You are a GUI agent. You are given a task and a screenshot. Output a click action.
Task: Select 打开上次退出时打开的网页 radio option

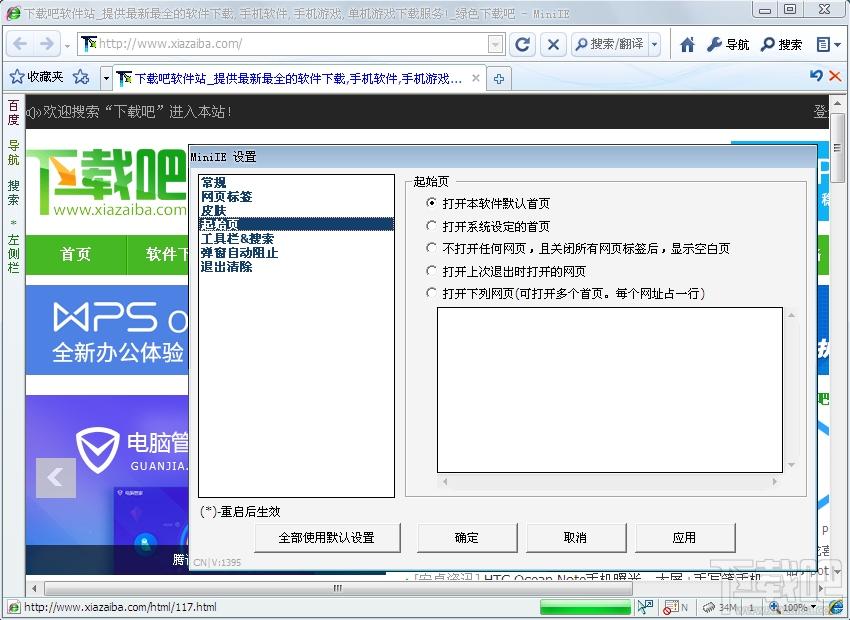point(432,271)
